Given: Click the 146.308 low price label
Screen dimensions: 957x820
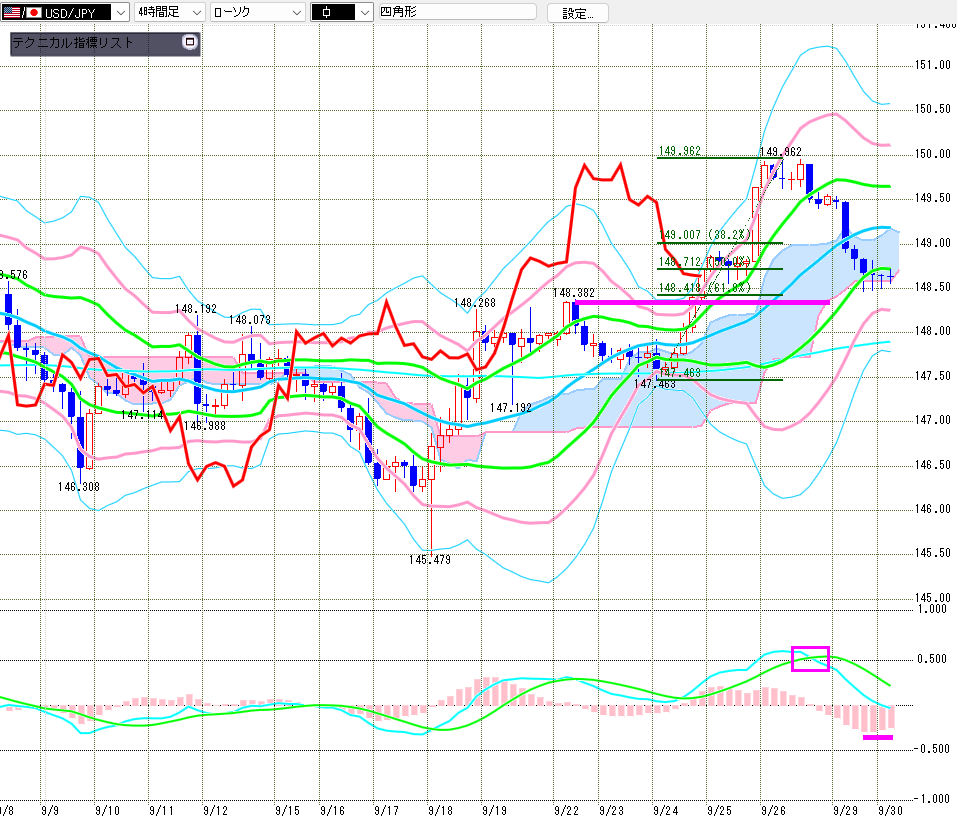Looking at the screenshot, I should (x=79, y=486).
